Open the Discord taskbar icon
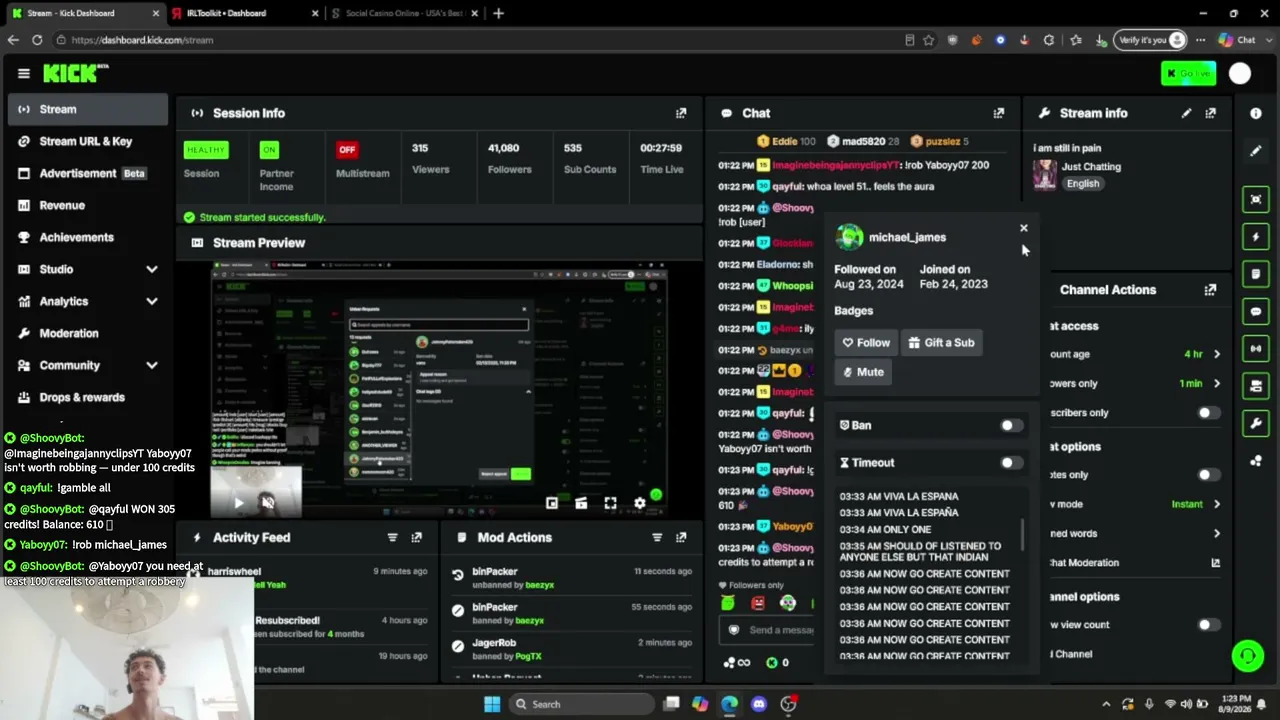This screenshot has height=720, width=1280. (x=759, y=704)
